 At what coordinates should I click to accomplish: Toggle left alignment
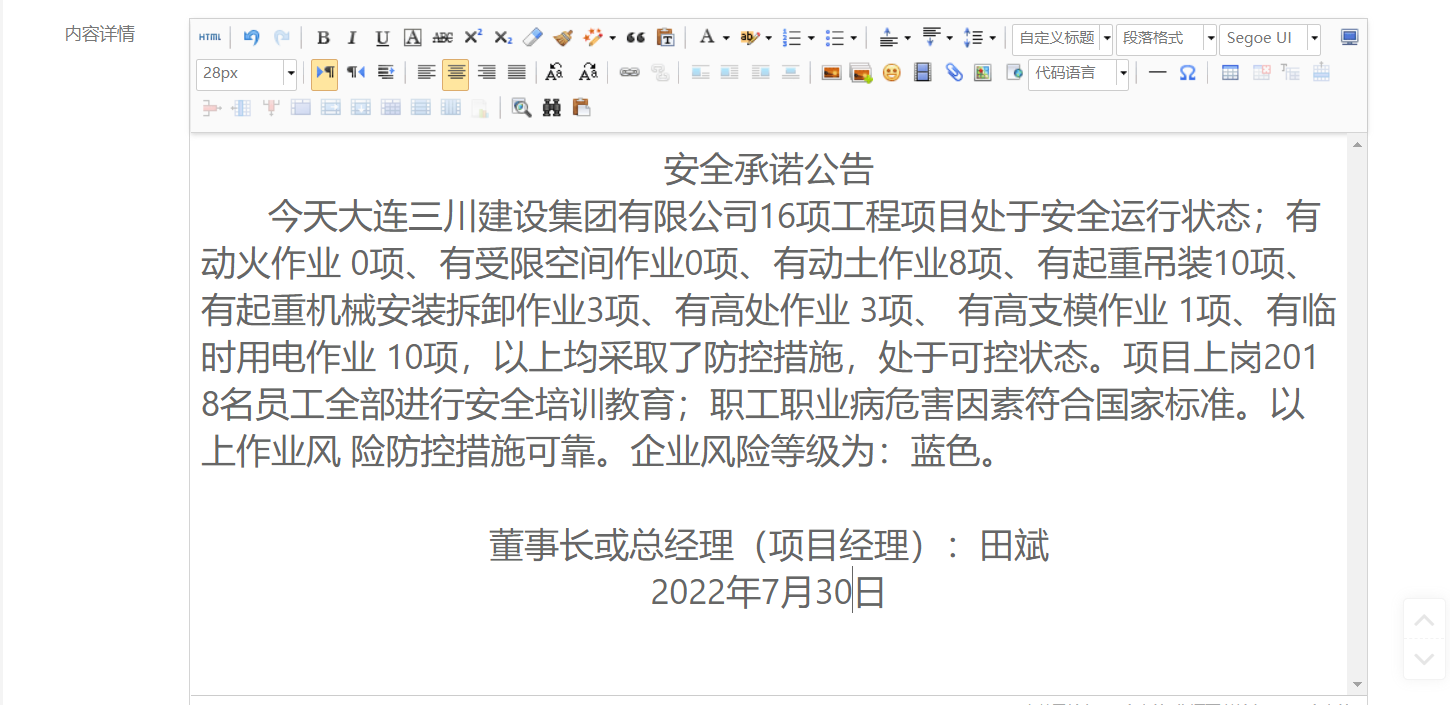pyautogui.click(x=426, y=72)
